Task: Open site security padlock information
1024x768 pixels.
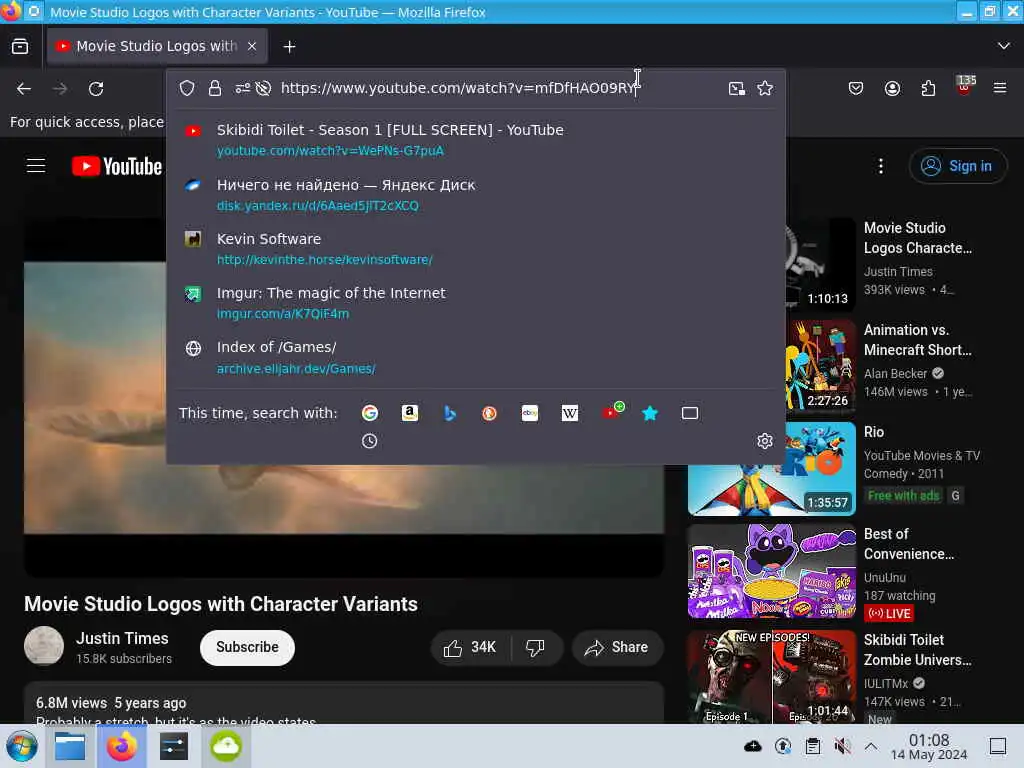Action: click(215, 88)
